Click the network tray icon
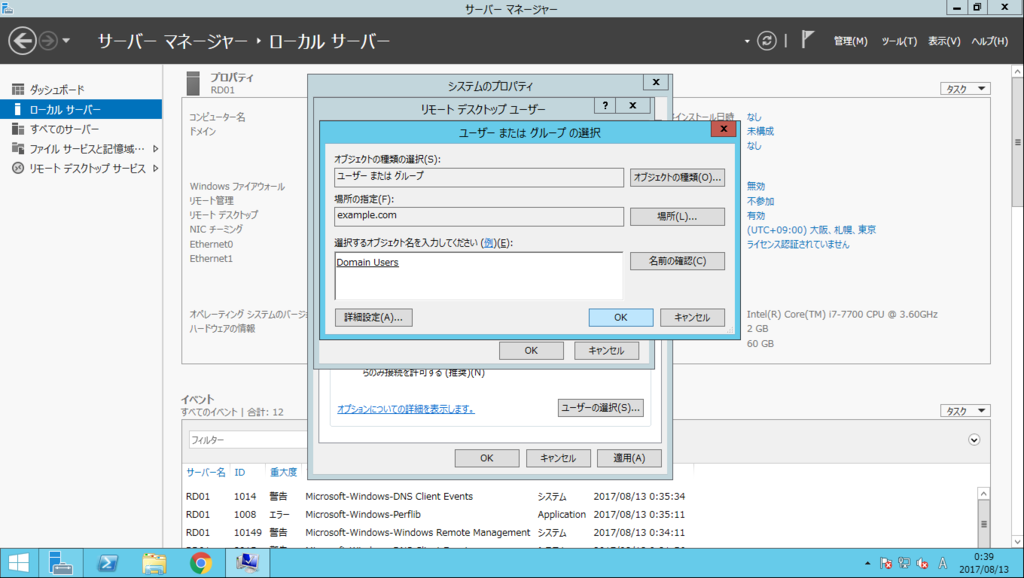Viewport: 1024px width, 578px height. click(904, 563)
